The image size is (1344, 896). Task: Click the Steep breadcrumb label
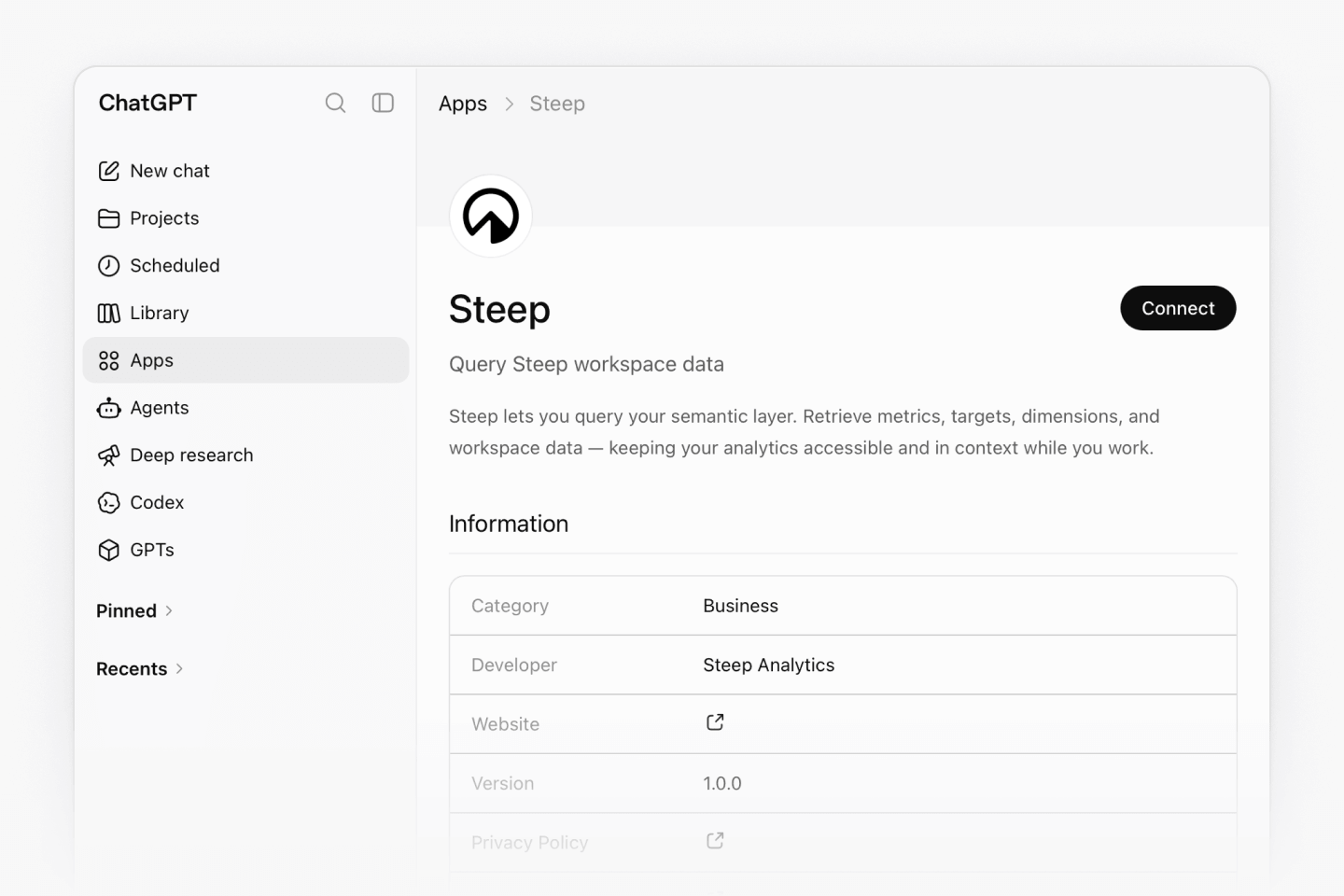click(557, 104)
